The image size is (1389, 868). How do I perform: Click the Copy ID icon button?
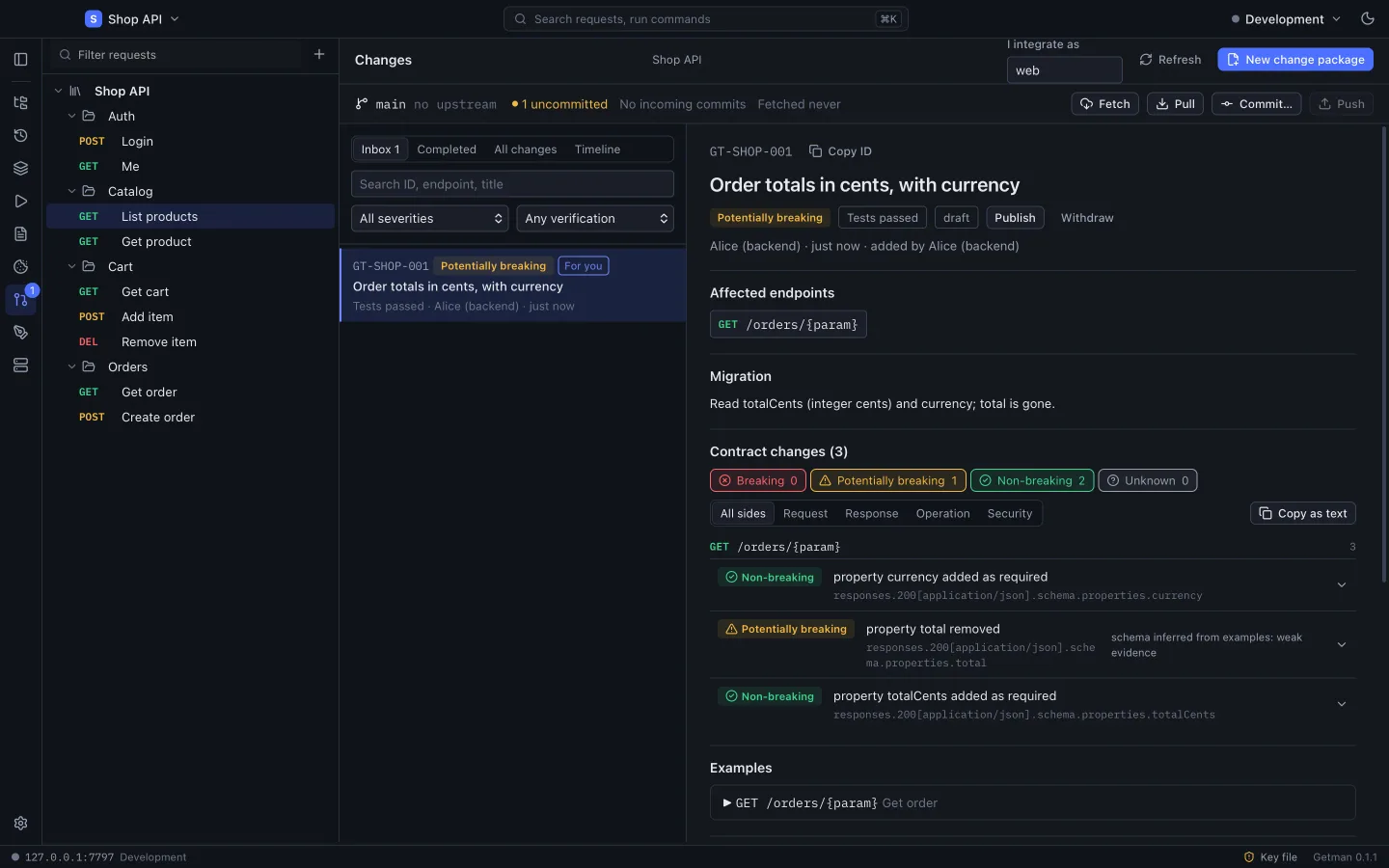tap(840, 151)
